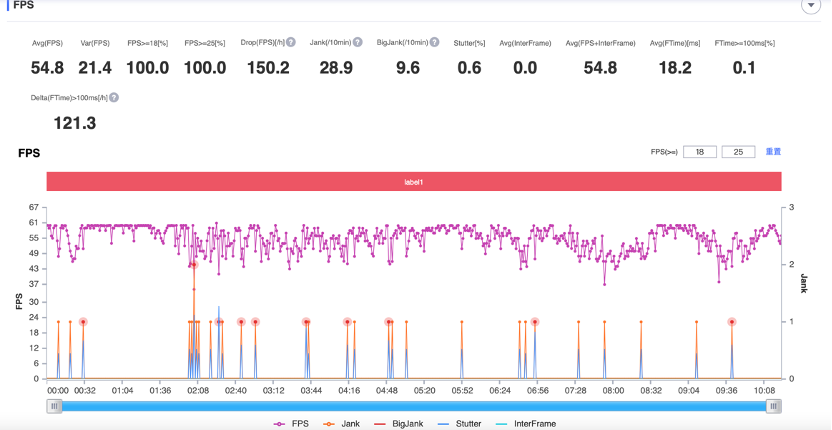Hide the Stutter series in the legend

tap(468, 424)
